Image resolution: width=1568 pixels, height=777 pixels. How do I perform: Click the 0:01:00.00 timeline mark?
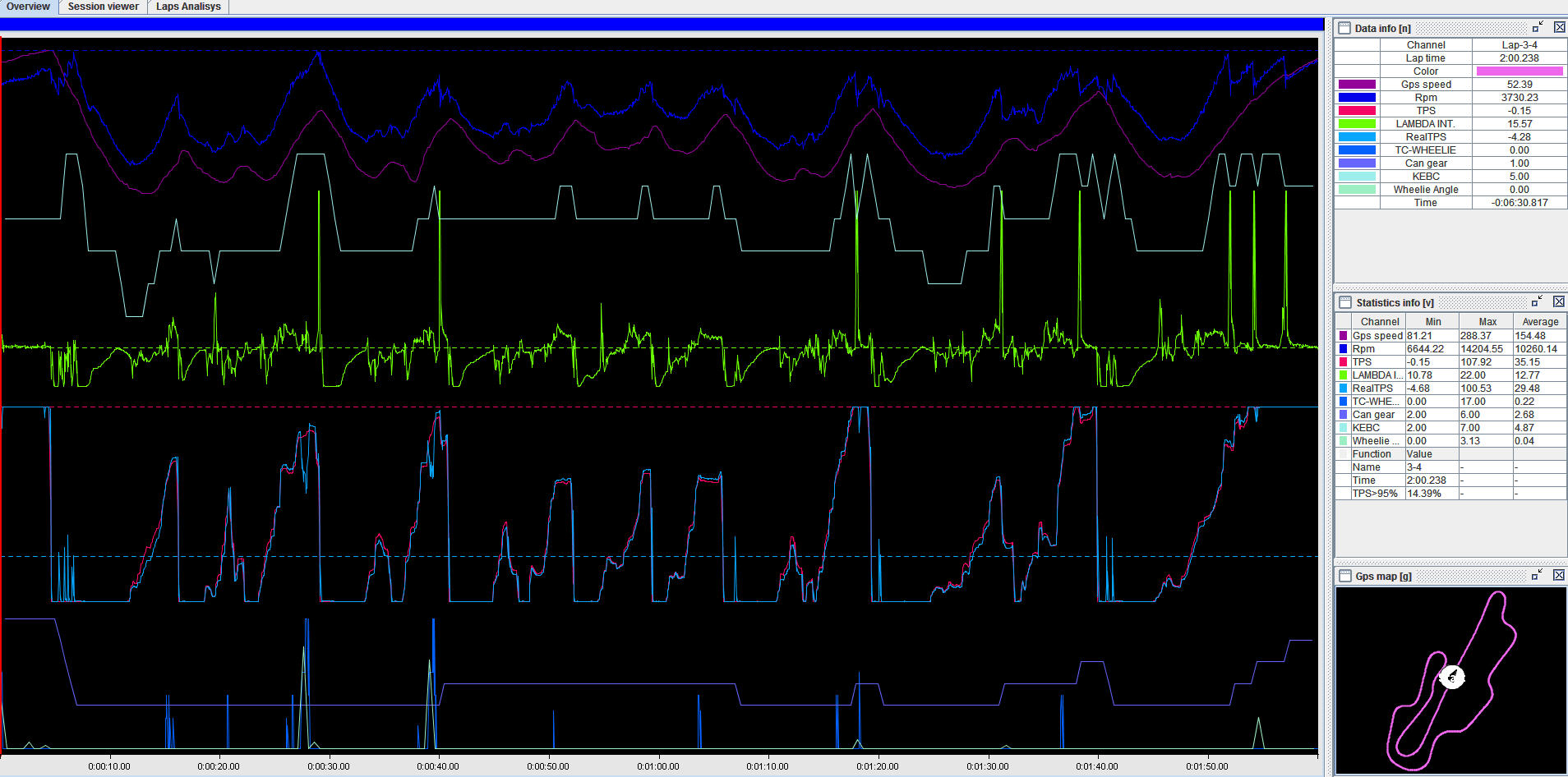click(657, 766)
